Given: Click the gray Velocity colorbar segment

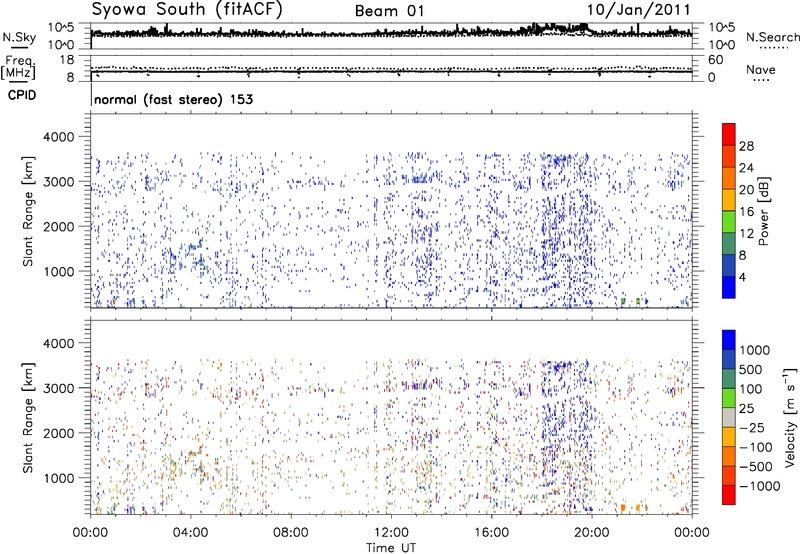Looking at the screenshot, I should pos(729,418).
